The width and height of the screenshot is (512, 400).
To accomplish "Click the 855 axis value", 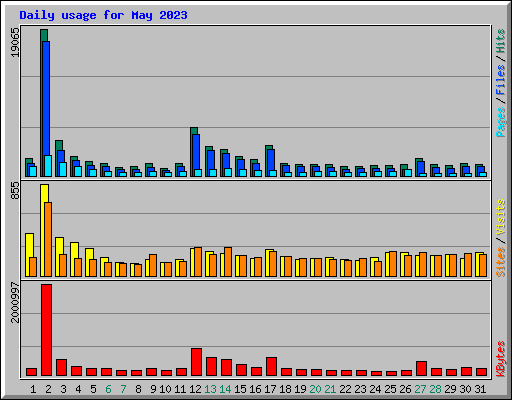I will (x=15, y=191).
